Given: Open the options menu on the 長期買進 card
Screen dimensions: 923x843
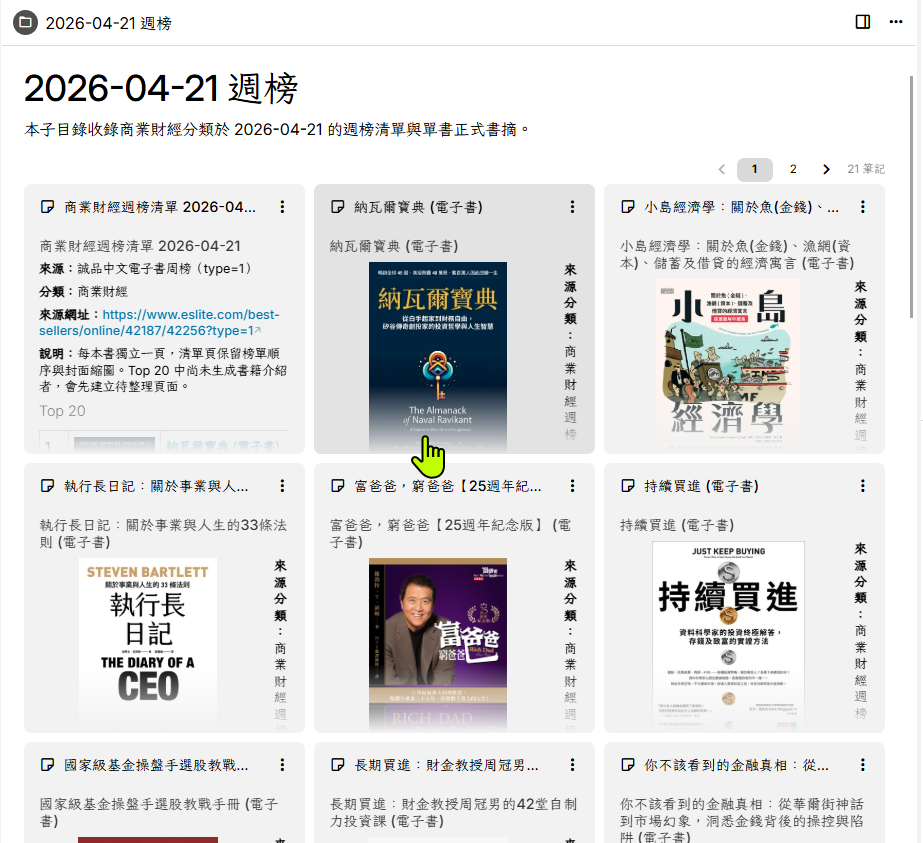Looking at the screenshot, I should 572,765.
